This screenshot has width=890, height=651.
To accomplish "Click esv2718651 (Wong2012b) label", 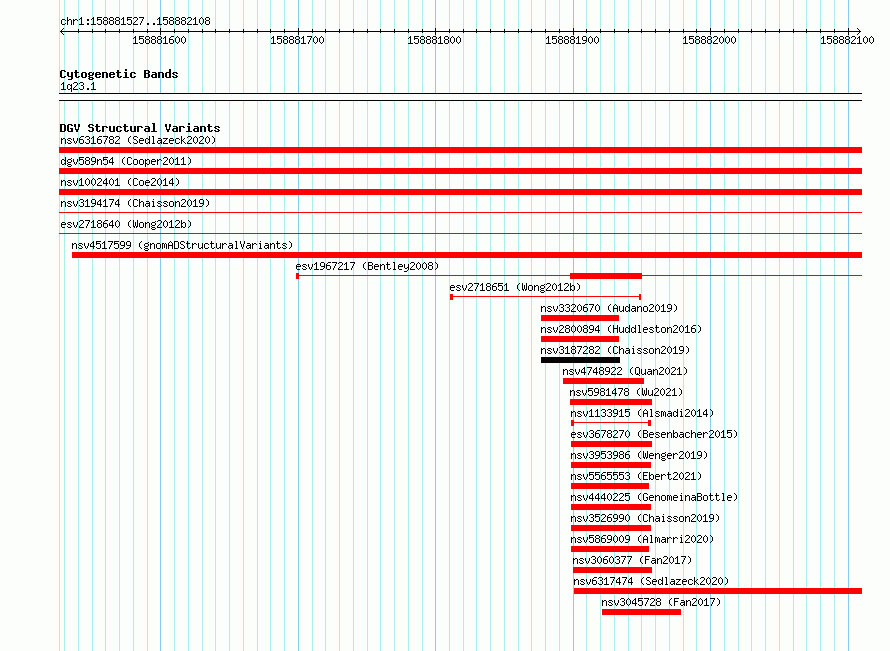I will (x=515, y=287).
